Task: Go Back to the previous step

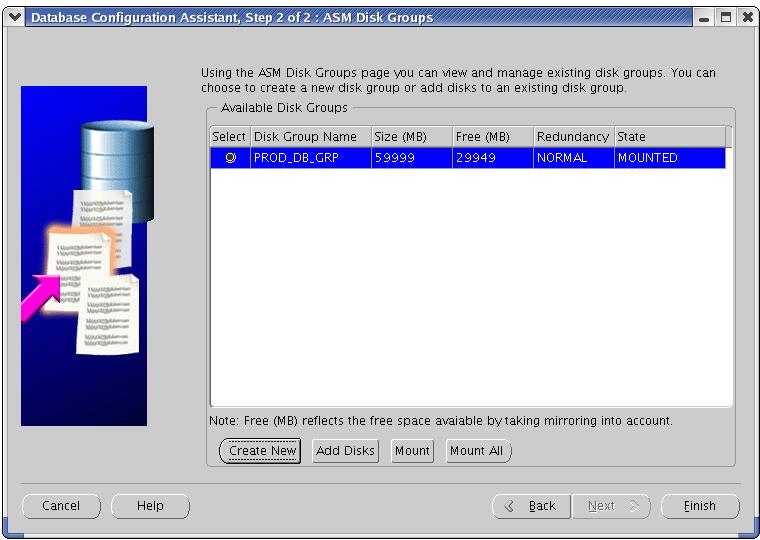Action: pos(531,506)
